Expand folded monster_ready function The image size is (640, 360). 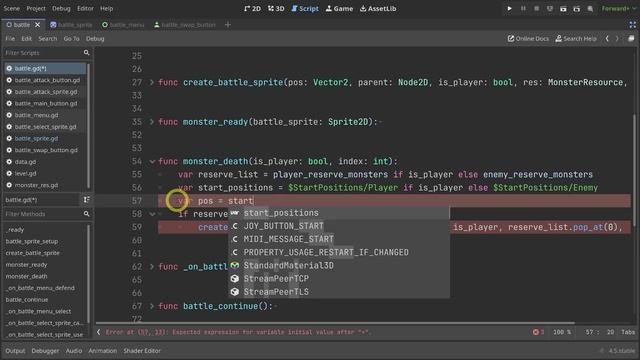(152, 122)
